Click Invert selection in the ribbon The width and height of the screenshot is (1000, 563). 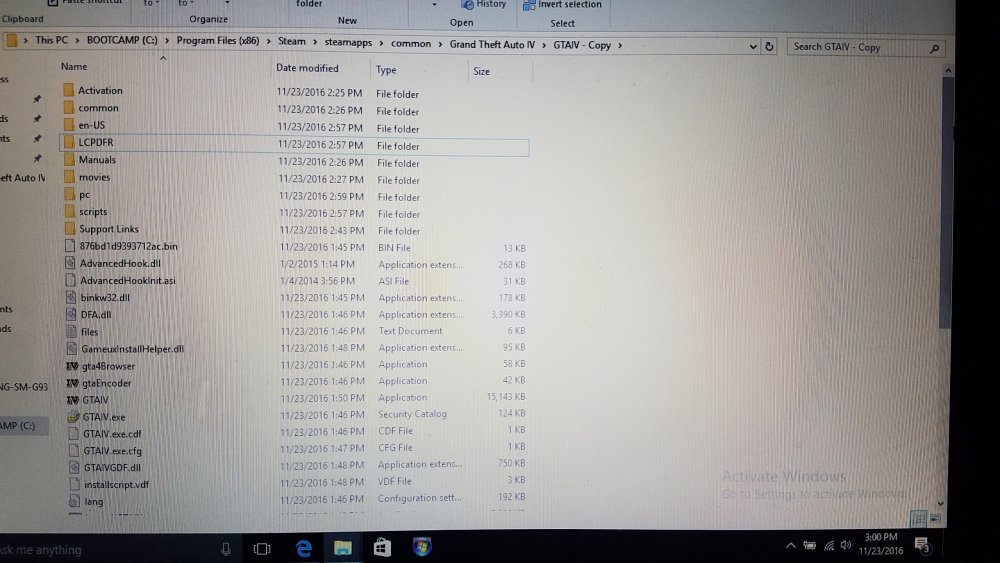click(562, 4)
